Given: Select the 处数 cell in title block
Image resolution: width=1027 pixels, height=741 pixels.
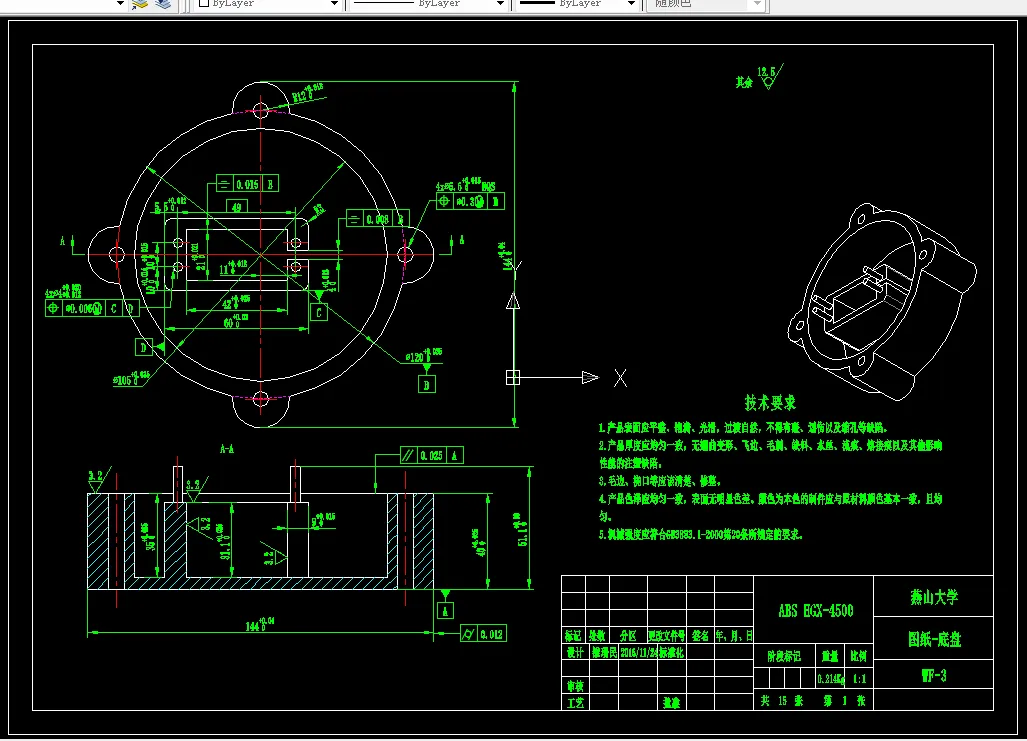Looking at the screenshot, I should [x=597, y=636].
